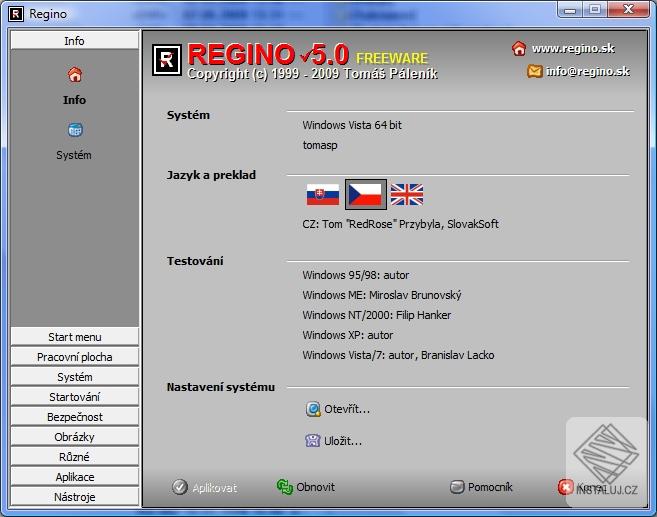657x517 pixels.
Task: Click the Regino R logo in header
Action: pos(167,60)
